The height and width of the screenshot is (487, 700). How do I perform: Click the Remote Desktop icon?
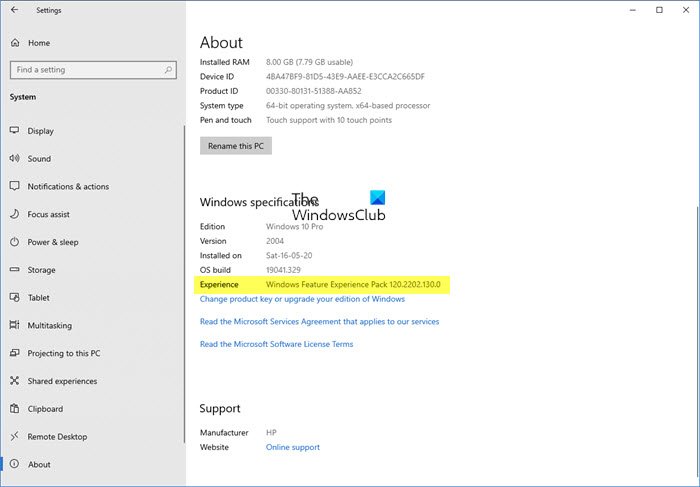[x=15, y=436]
